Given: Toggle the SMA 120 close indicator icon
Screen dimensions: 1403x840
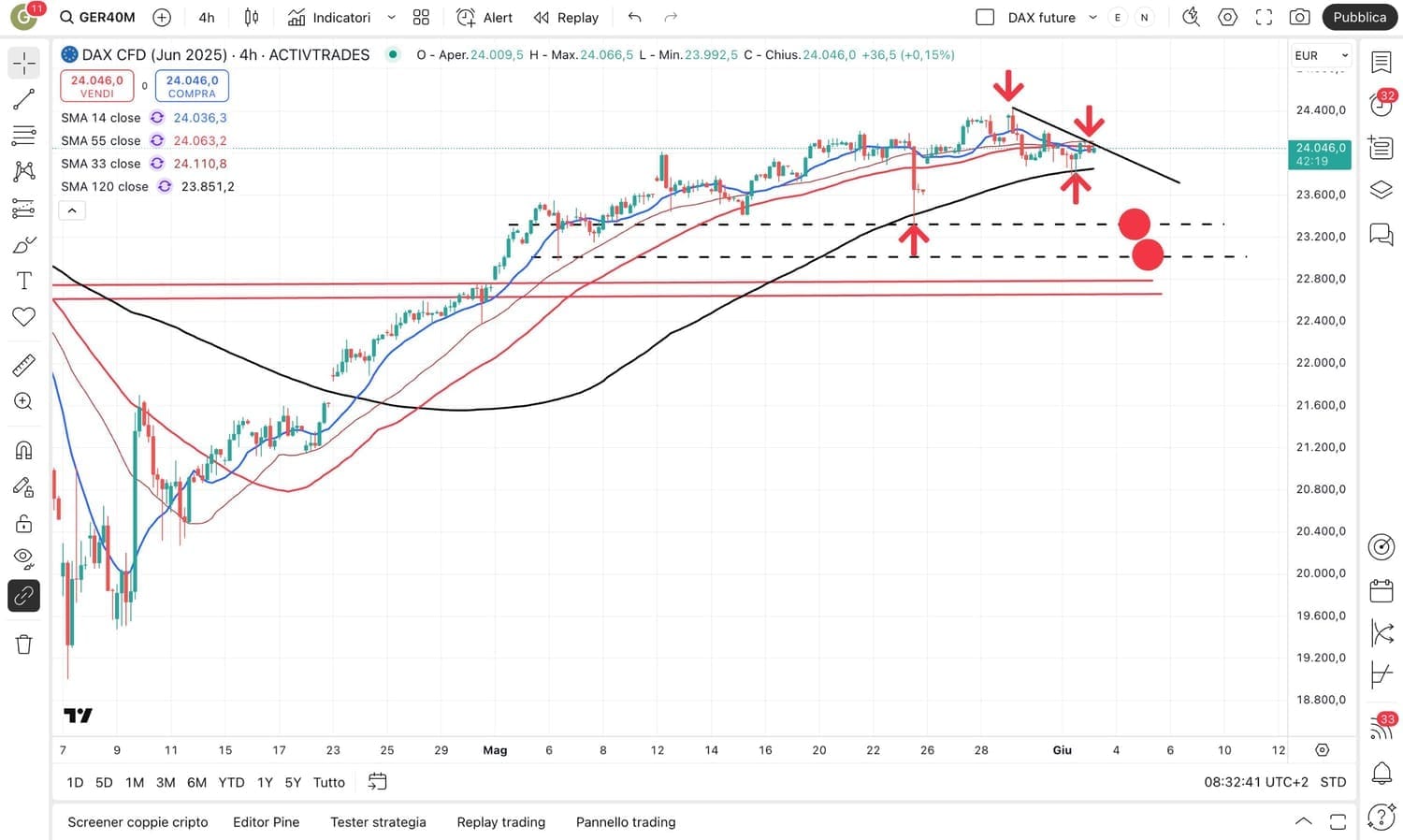Looking at the screenshot, I should (165, 186).
